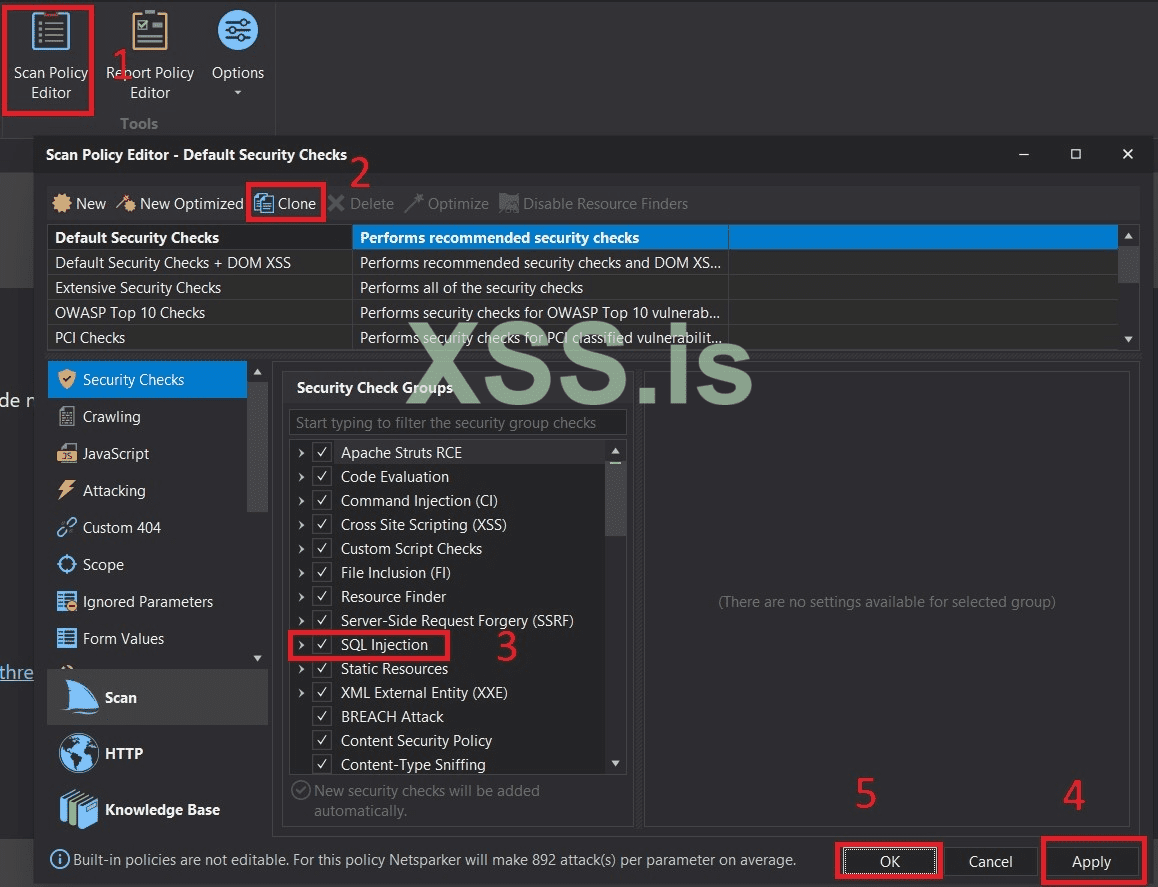Select the Security Checks section
Image resolution: width=1158 pixels, height=887 pixels.
[x=147, y=380]
